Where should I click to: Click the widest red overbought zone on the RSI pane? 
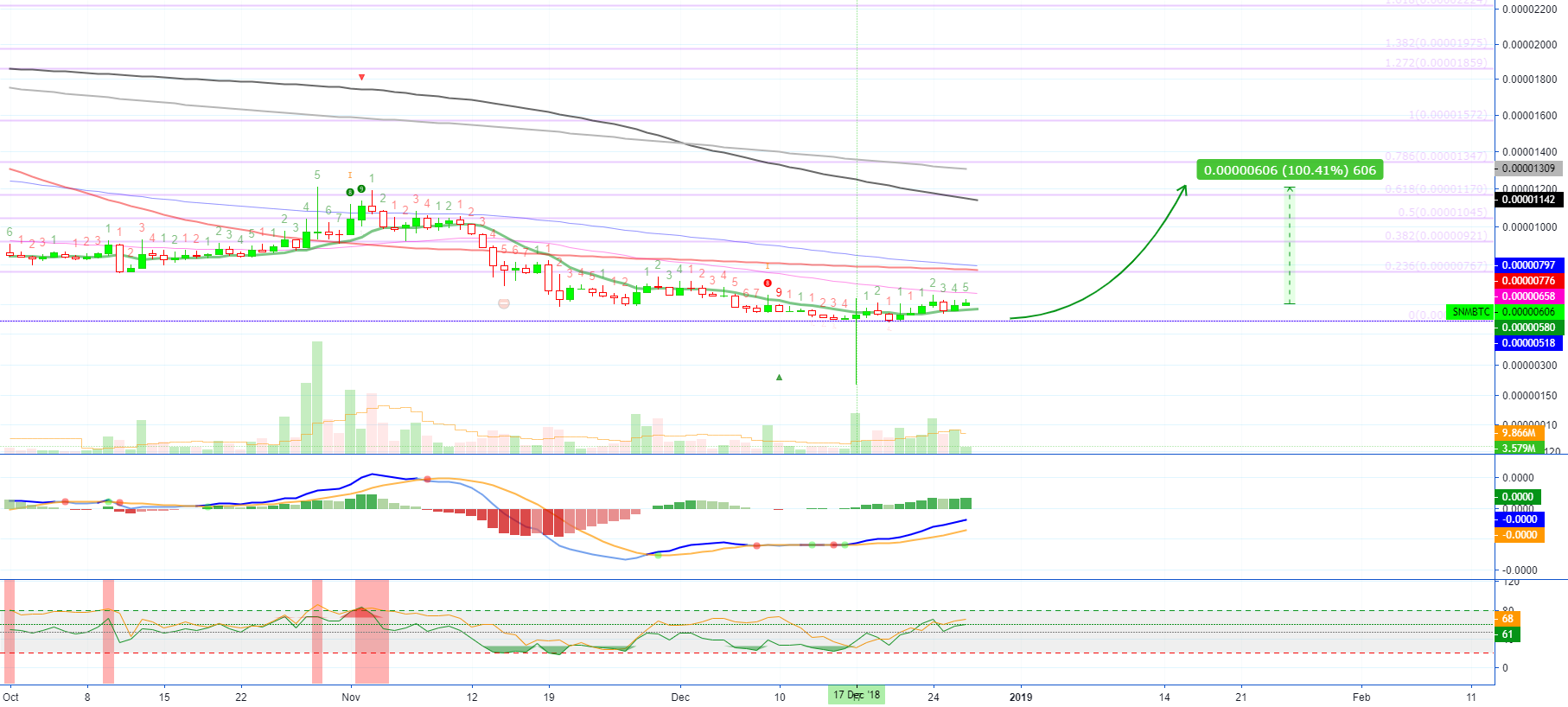[372, 632]
